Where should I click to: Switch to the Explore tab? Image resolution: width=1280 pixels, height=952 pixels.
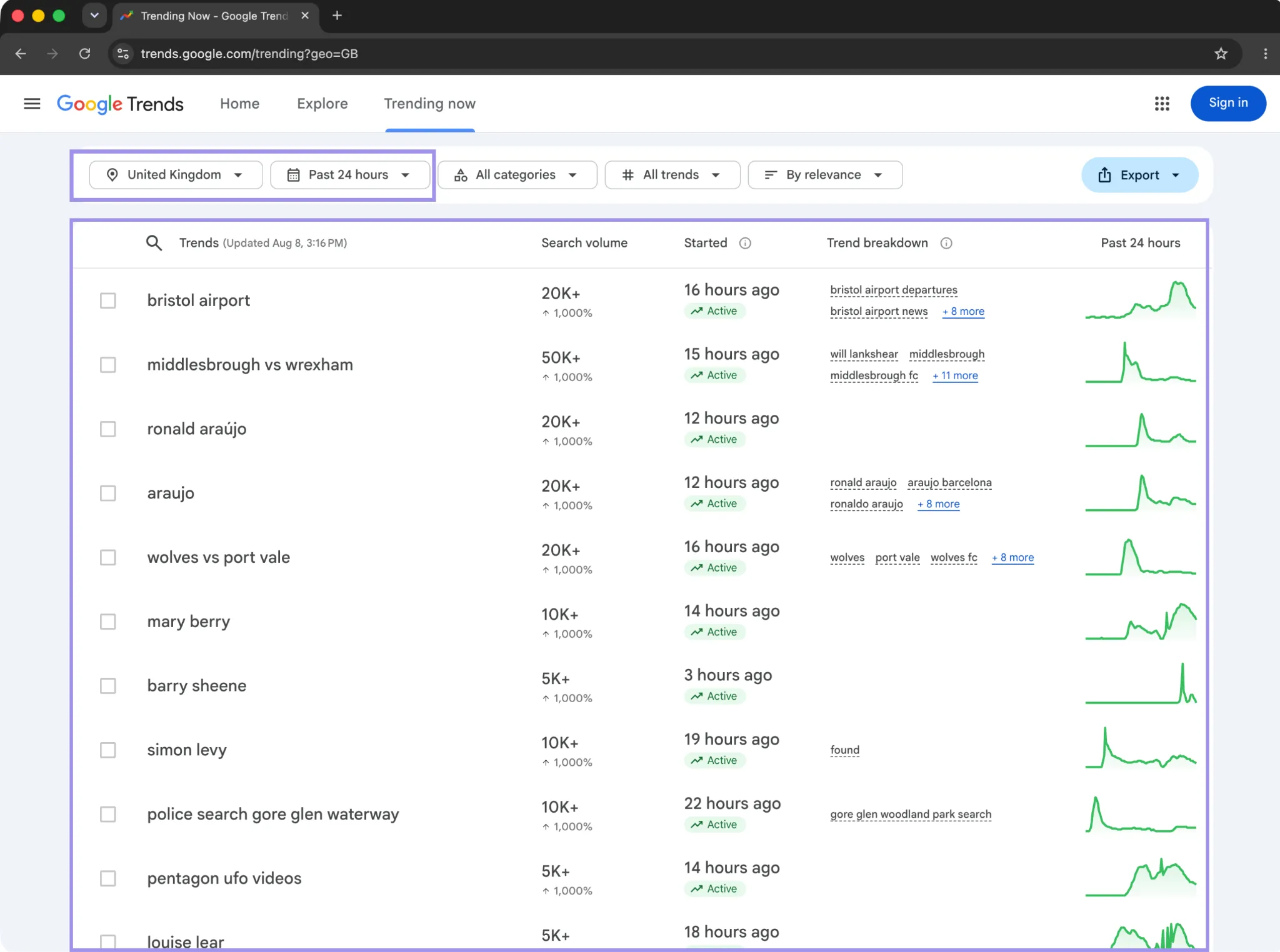click(322, 104)
